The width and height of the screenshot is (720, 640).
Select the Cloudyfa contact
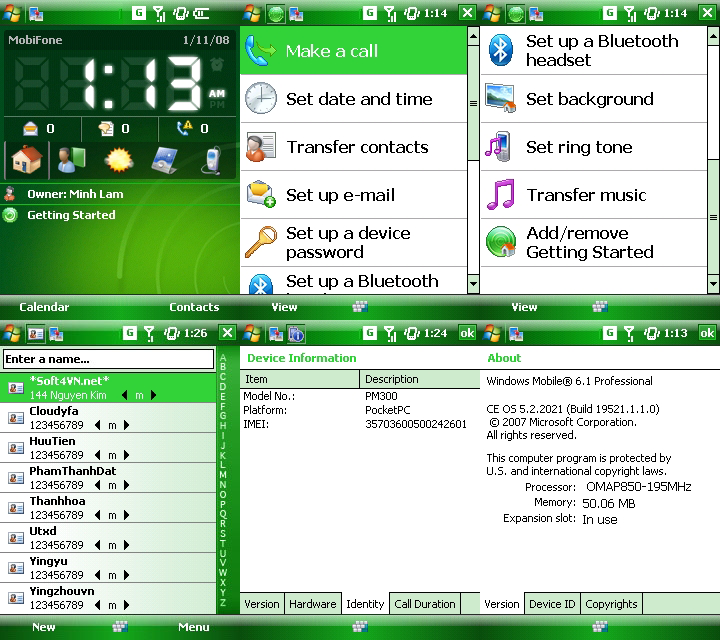click(108, 418)
